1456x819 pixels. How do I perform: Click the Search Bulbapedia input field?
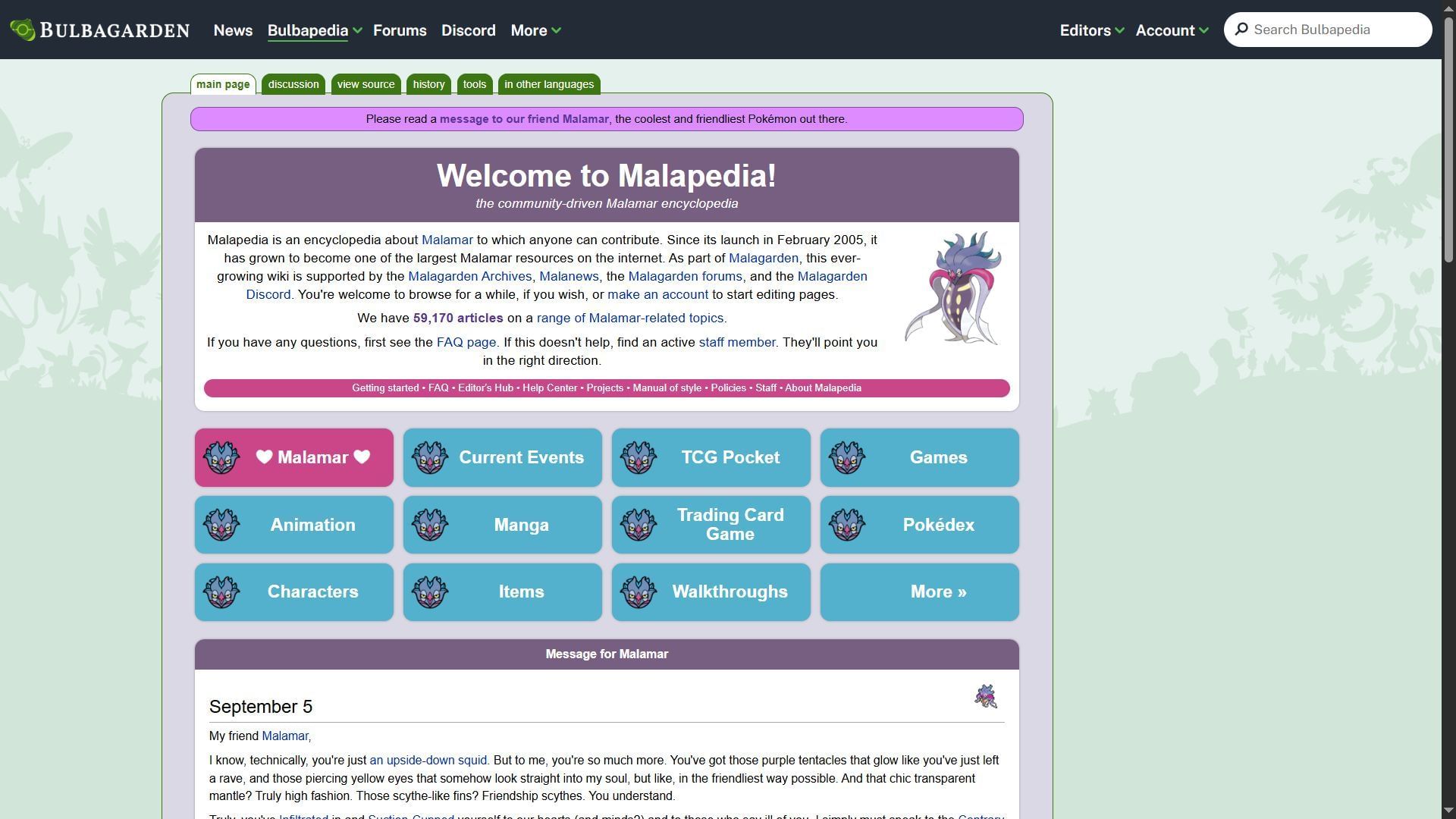(1328, 30)
